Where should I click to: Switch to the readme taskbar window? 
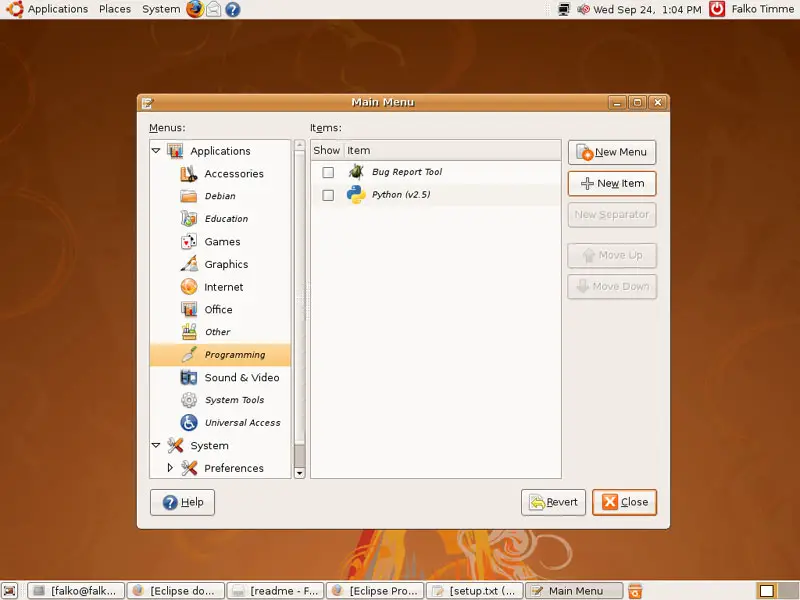click(276, 590)
